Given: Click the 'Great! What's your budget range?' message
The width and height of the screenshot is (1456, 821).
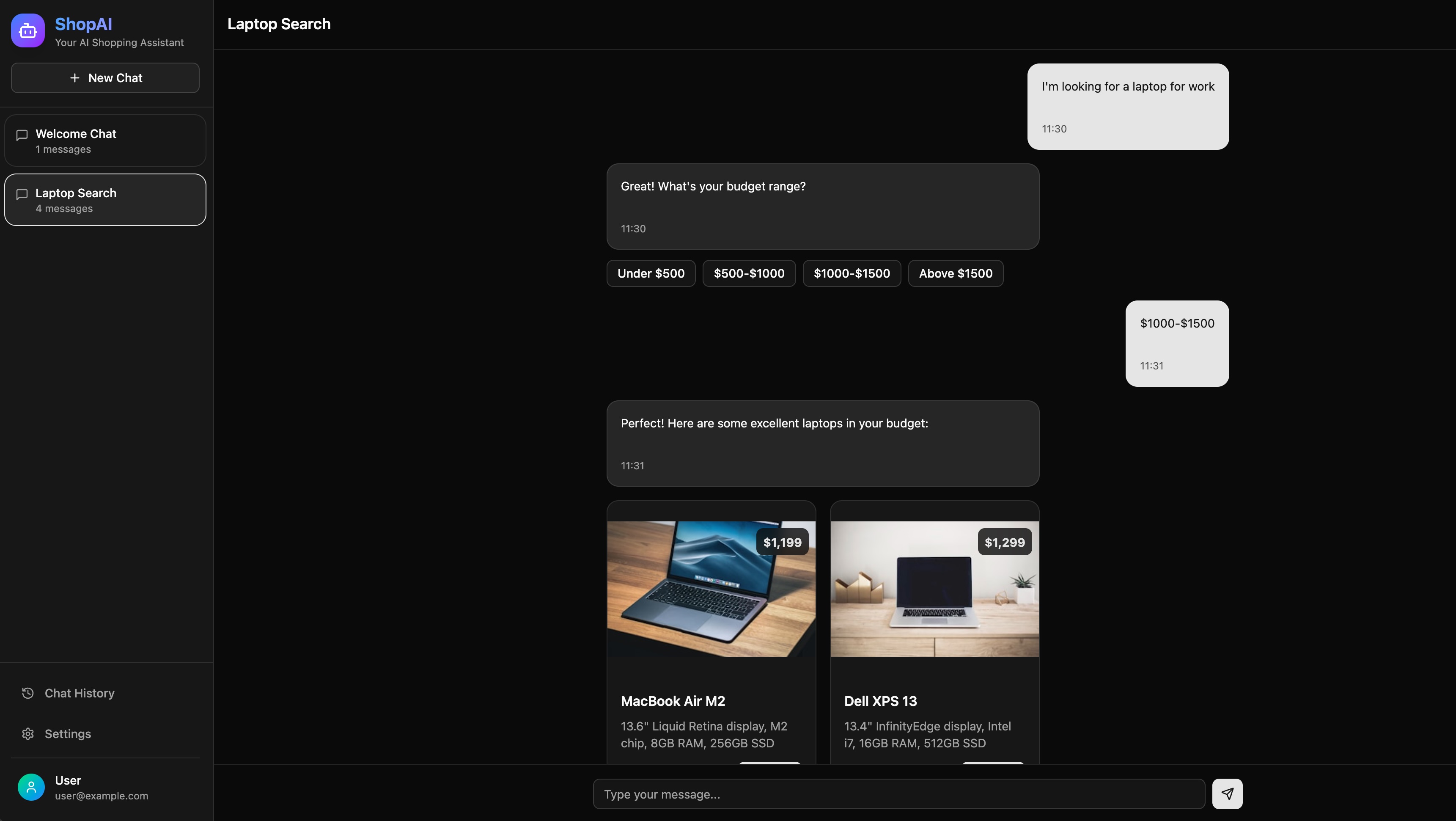Looking at the screenshot, I should (x=823, y=207).
